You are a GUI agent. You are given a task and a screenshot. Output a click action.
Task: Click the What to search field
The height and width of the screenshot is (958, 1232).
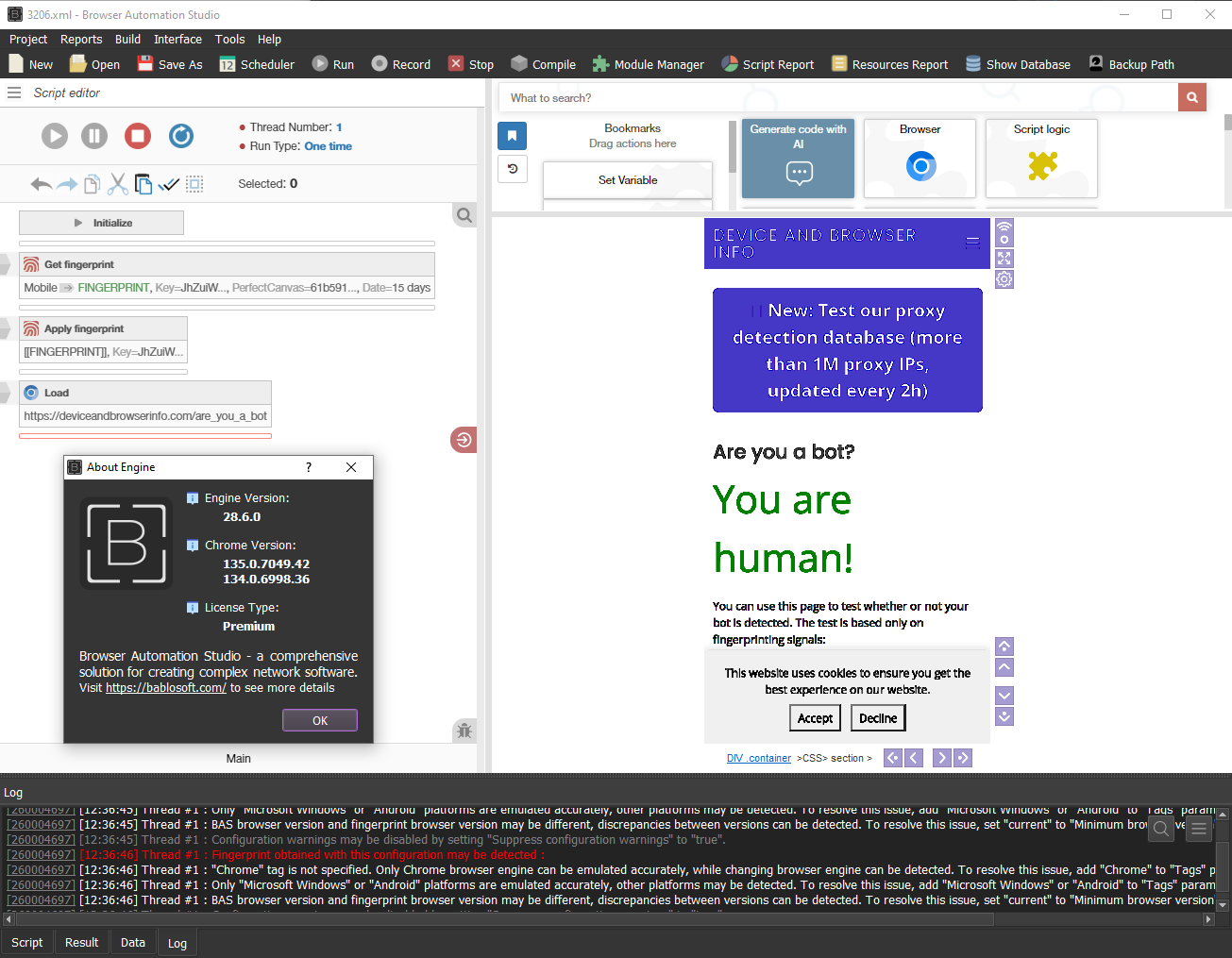tap(837, 97)
